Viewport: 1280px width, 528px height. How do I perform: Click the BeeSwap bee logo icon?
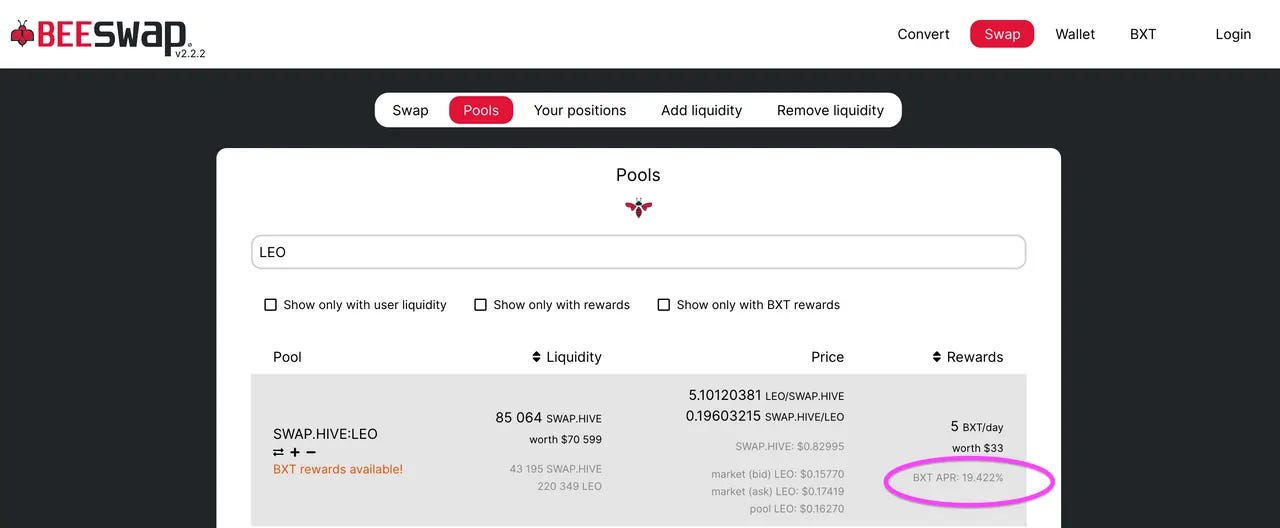tap(22, 34)
